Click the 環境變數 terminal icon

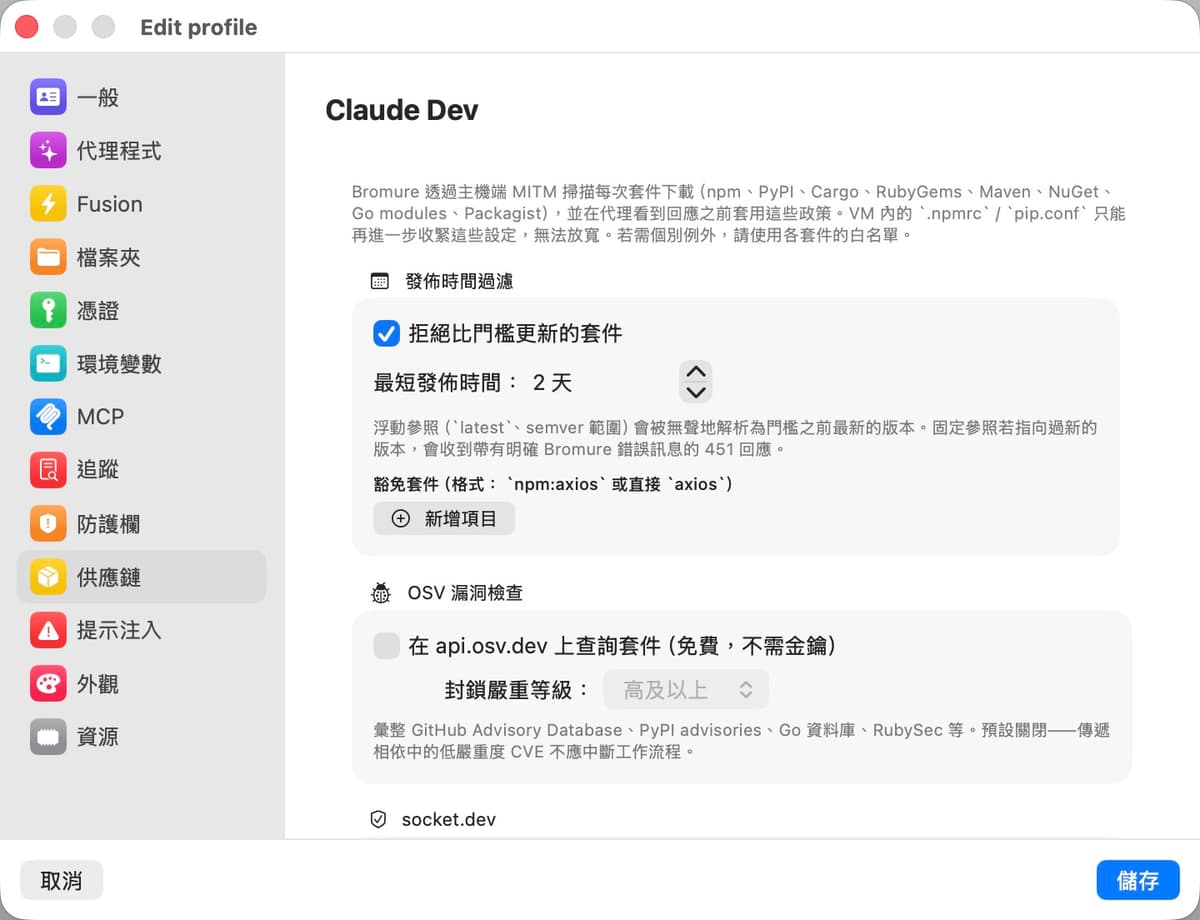pyautogui.click(x=48, y=364)
